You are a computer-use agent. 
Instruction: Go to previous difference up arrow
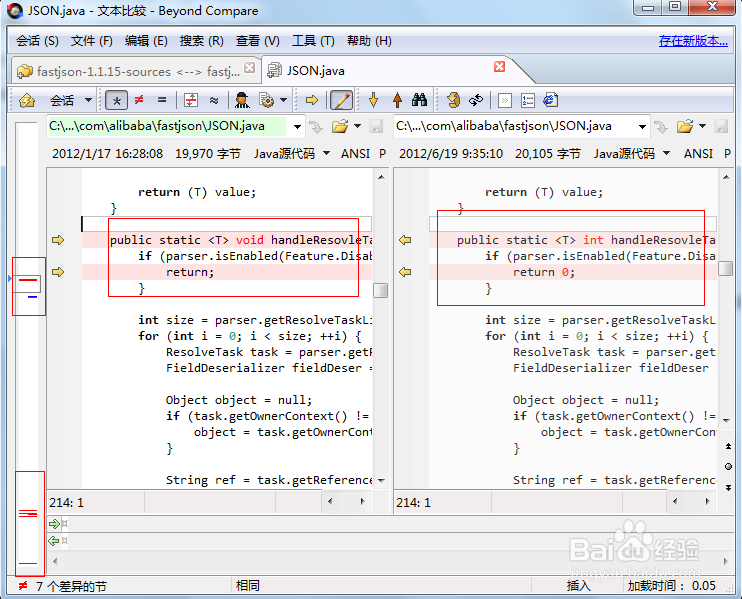tap(397, 100)
